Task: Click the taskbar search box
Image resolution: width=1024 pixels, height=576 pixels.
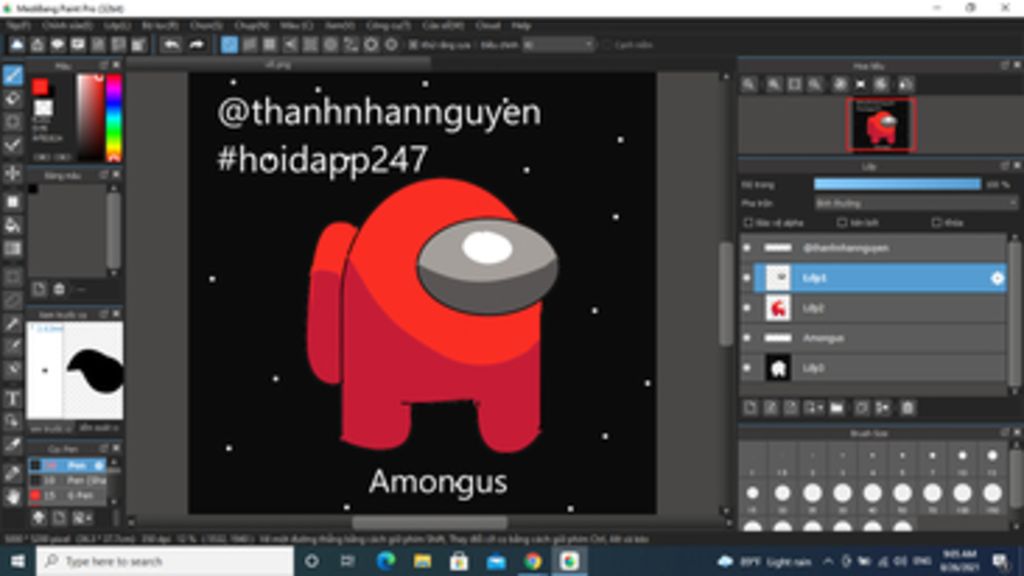Action: 165,561
